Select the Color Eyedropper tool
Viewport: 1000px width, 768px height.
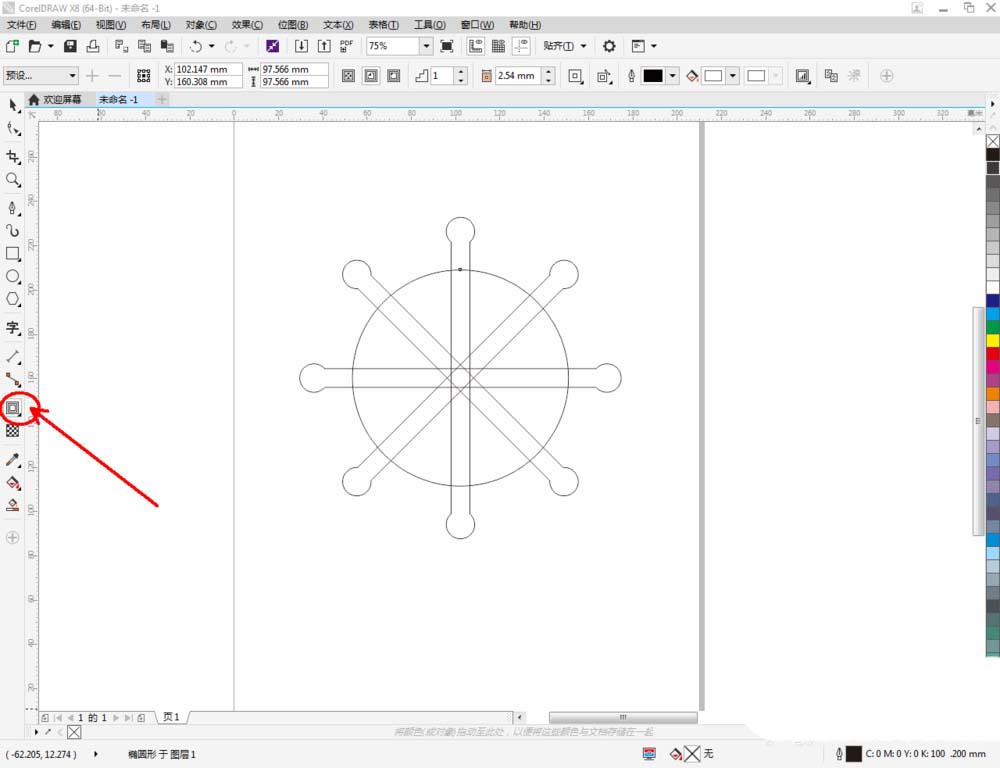pos(13,459)
